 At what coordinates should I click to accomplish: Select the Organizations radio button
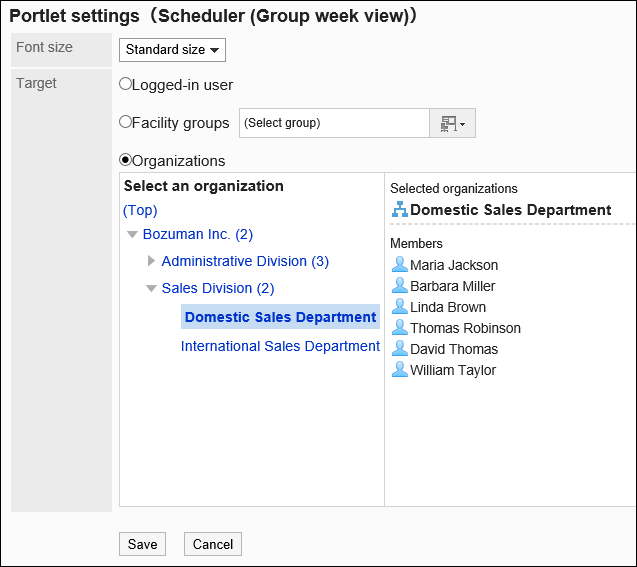(x=126, y=160)
